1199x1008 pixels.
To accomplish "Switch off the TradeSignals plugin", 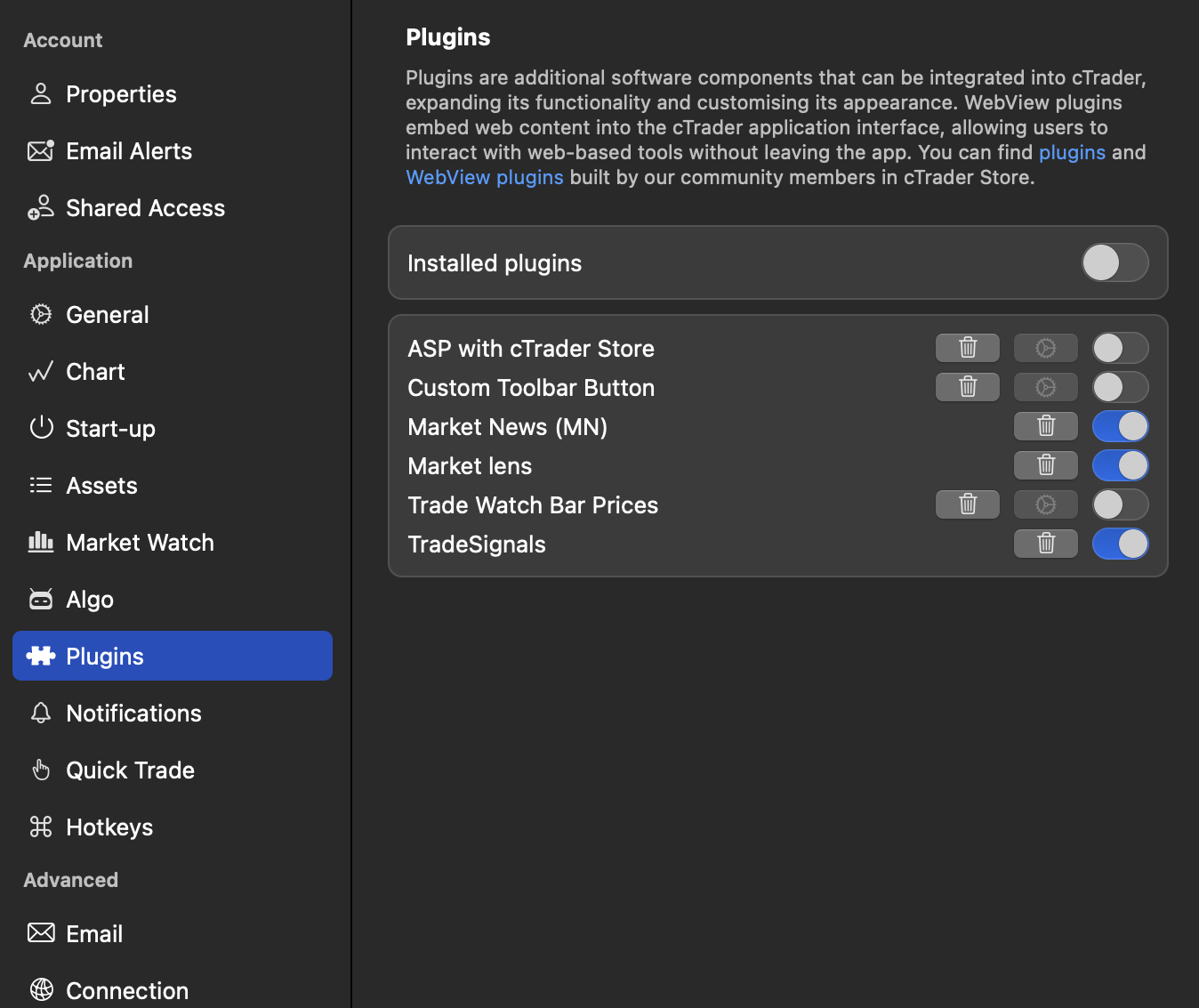I will (1120, 544).
